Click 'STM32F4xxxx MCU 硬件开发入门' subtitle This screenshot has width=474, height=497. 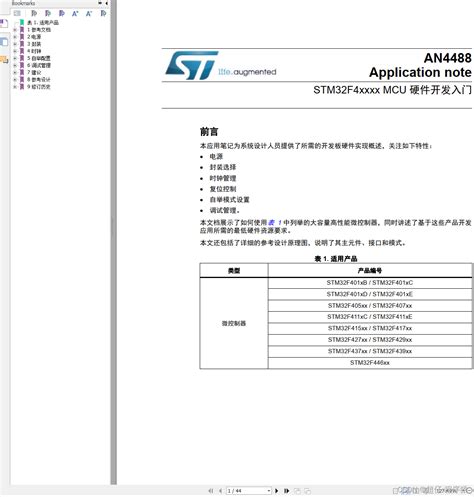click(x=392, y=90)
